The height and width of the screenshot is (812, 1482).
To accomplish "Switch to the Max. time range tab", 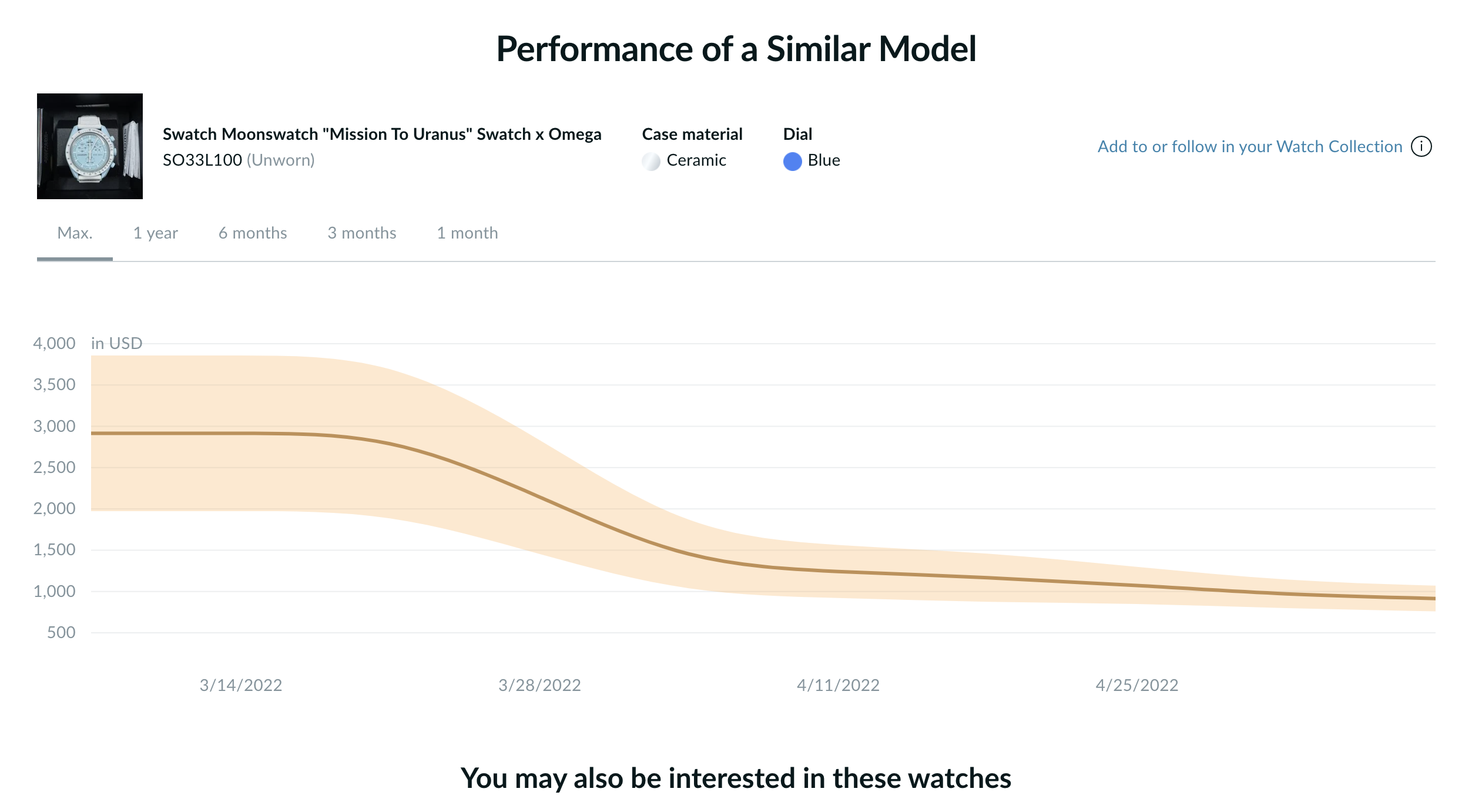I will click(x=75, y=233).
